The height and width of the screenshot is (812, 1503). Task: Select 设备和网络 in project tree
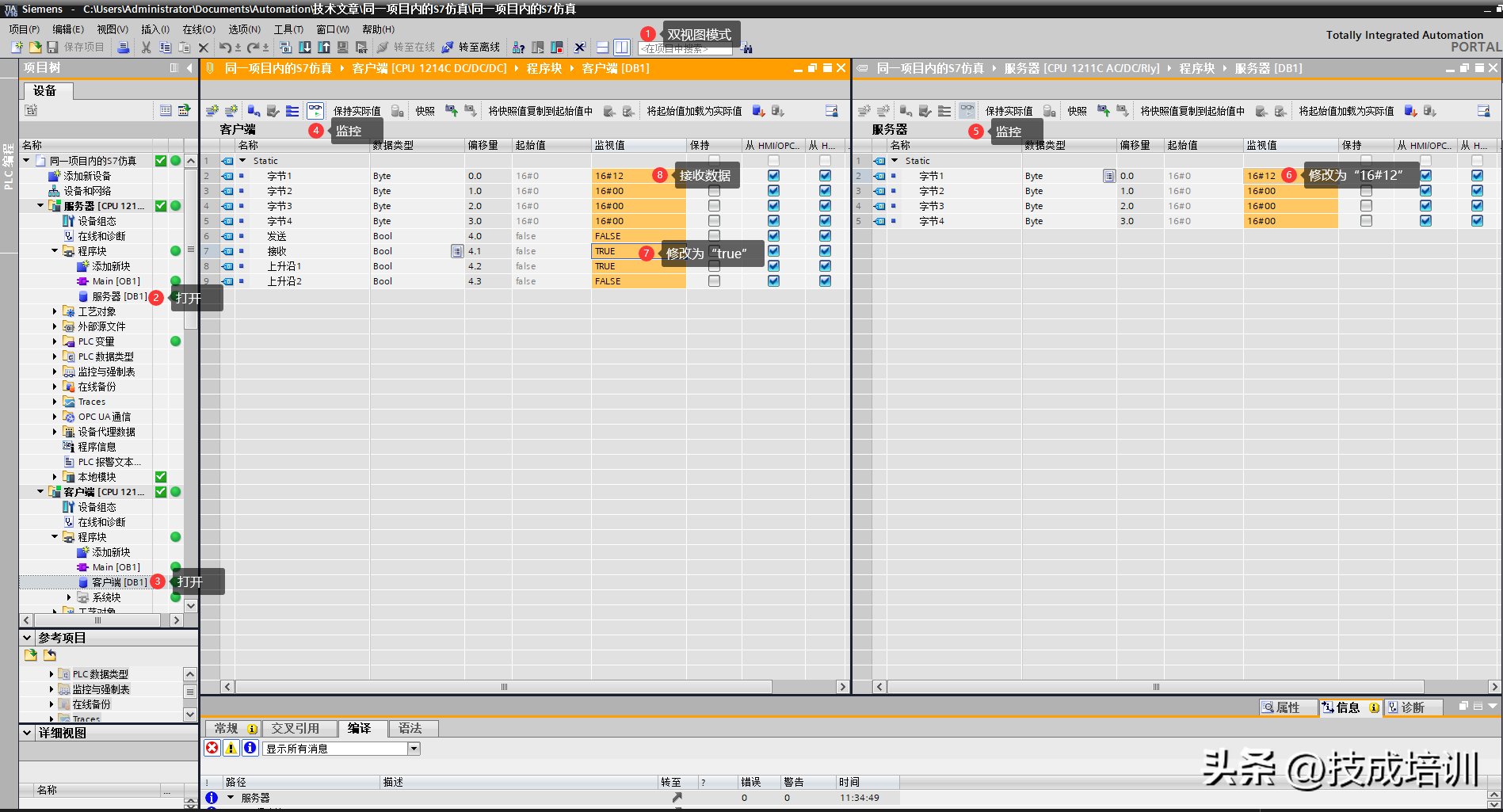[x=87, y=191]
